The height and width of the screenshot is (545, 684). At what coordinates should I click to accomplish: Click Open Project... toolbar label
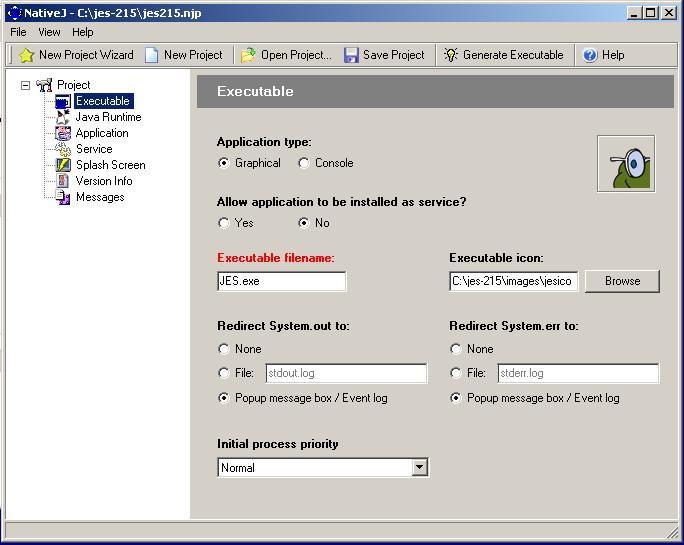[x=296, y=55]
